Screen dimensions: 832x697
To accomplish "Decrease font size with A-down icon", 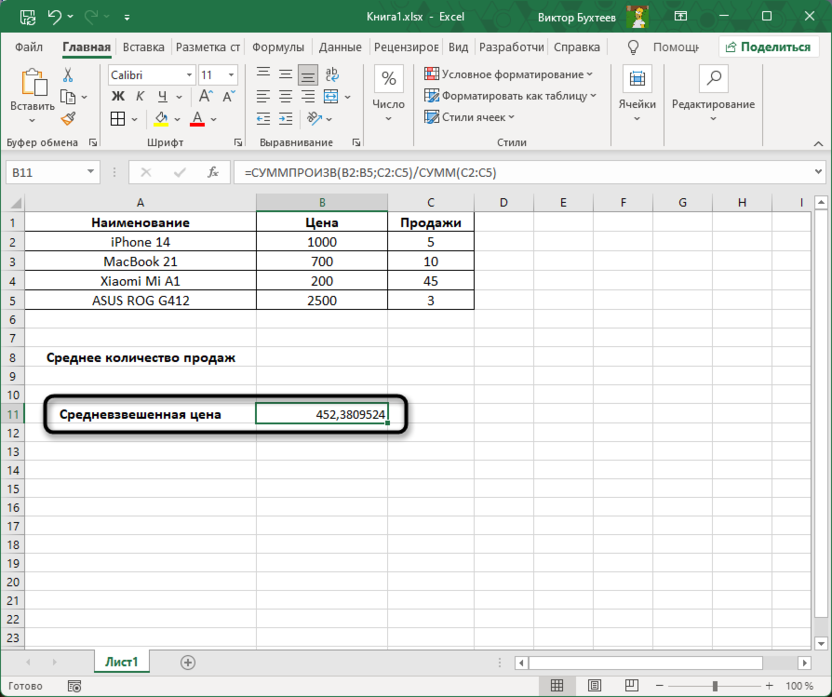I will tap(229, 97).
